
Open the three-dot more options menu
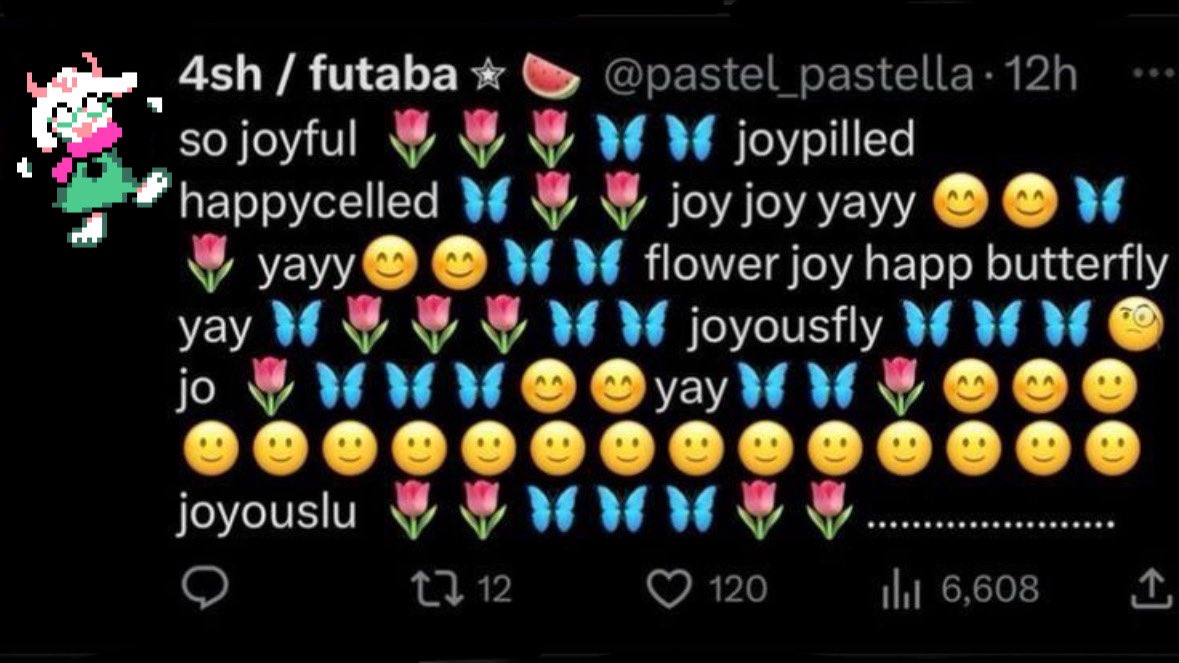click(x=1152, y=74)
